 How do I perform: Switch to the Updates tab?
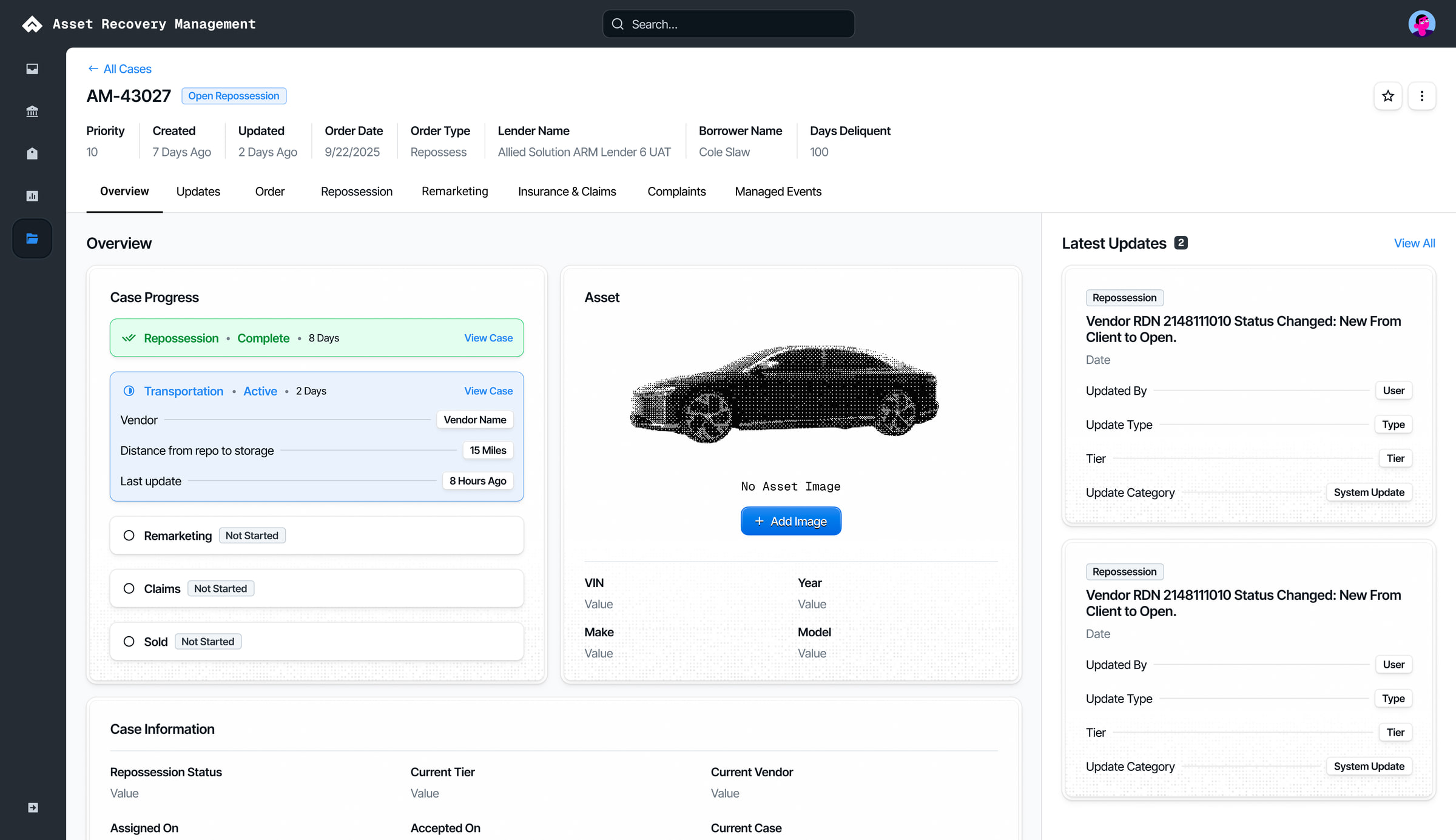[x=198, y=192]
